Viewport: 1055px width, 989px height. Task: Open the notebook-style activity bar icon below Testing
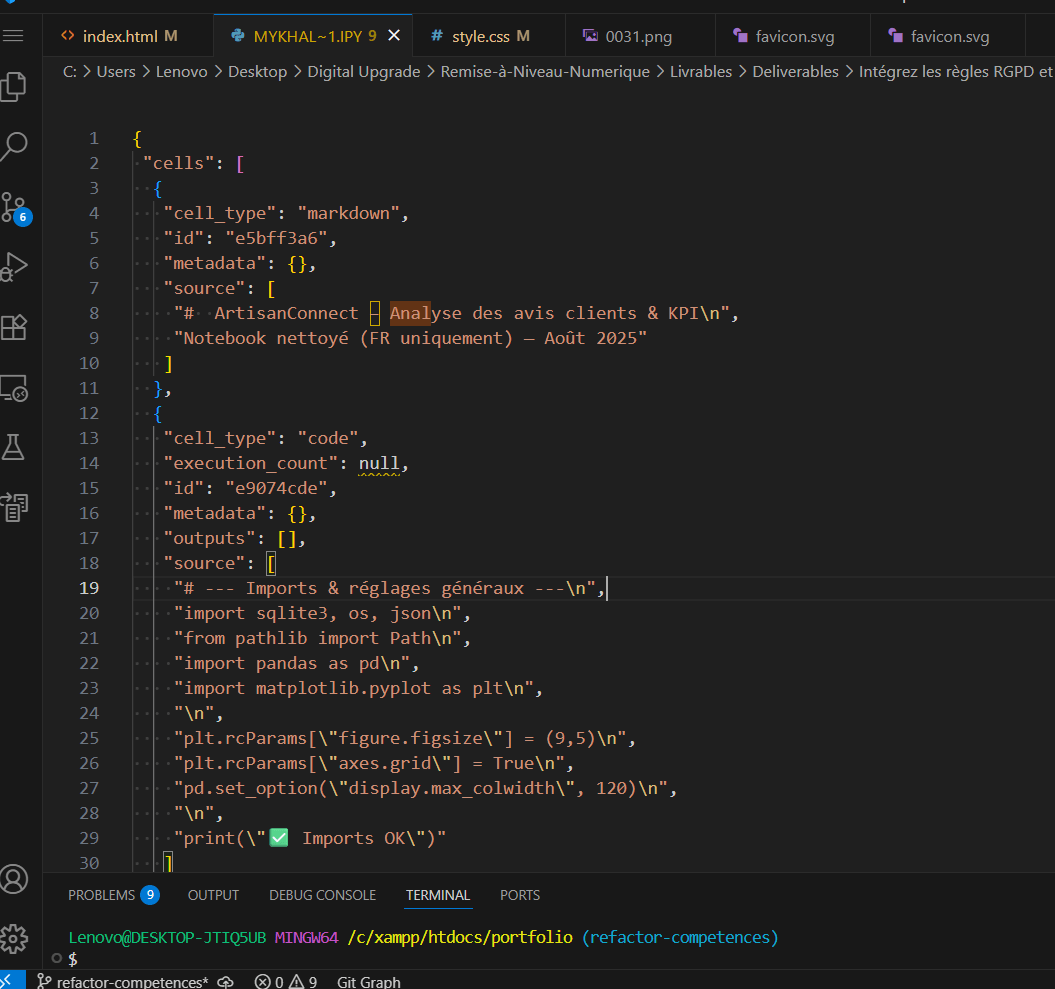[x=14, y=507]
